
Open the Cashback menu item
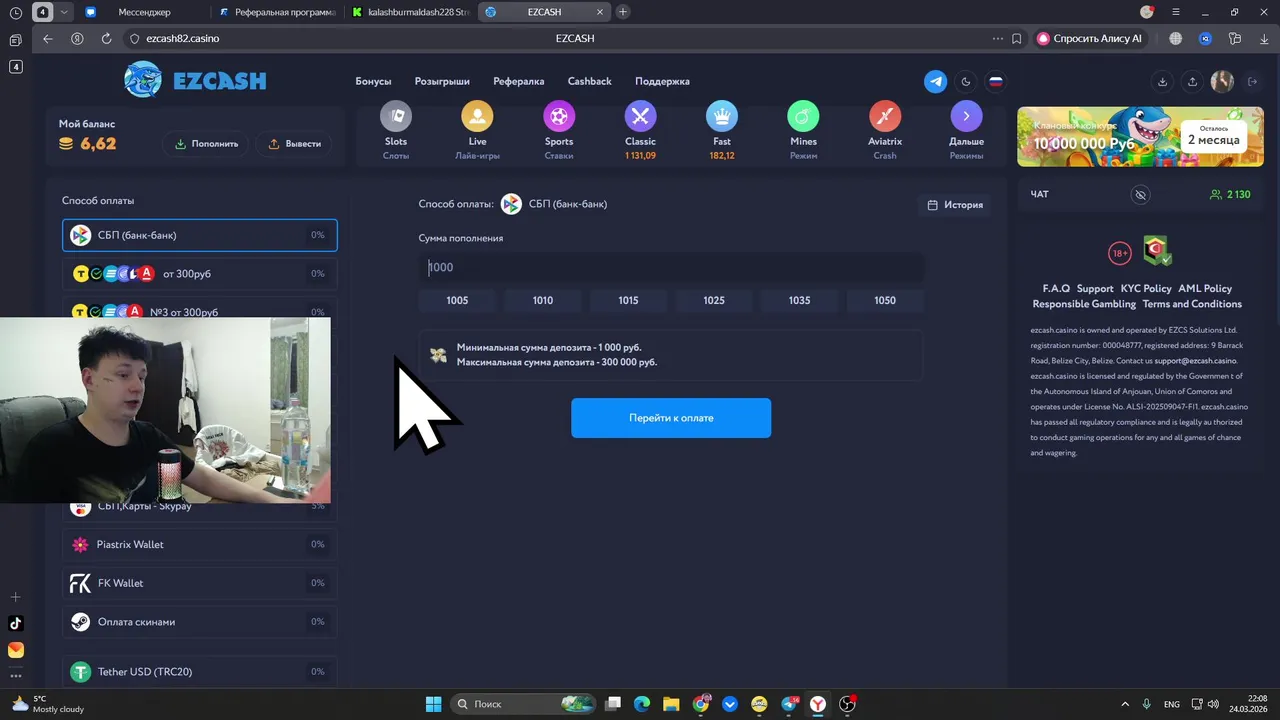tap(589, 81)
